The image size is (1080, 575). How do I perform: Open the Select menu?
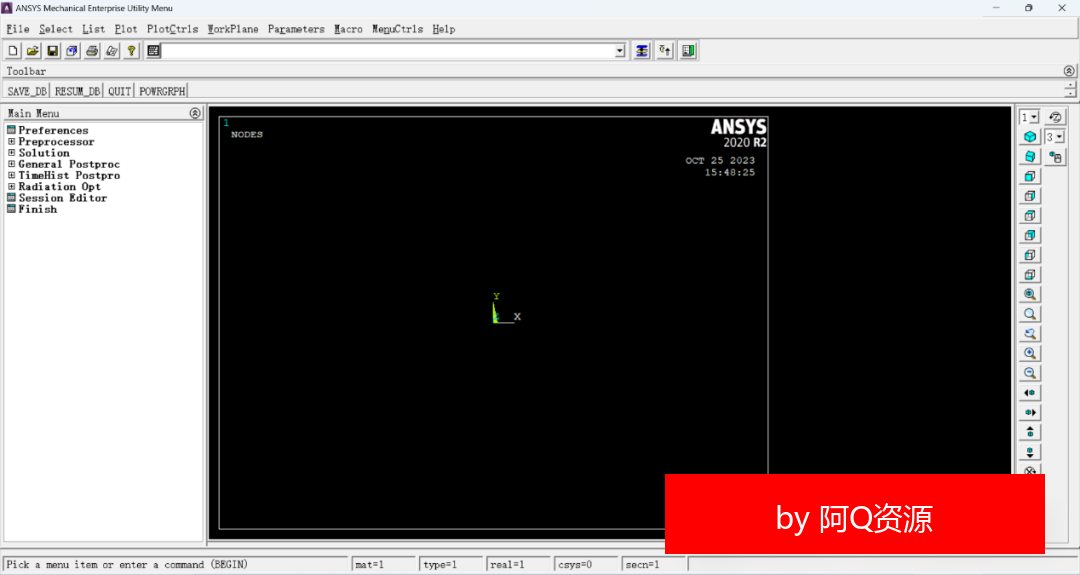[56, 29]
